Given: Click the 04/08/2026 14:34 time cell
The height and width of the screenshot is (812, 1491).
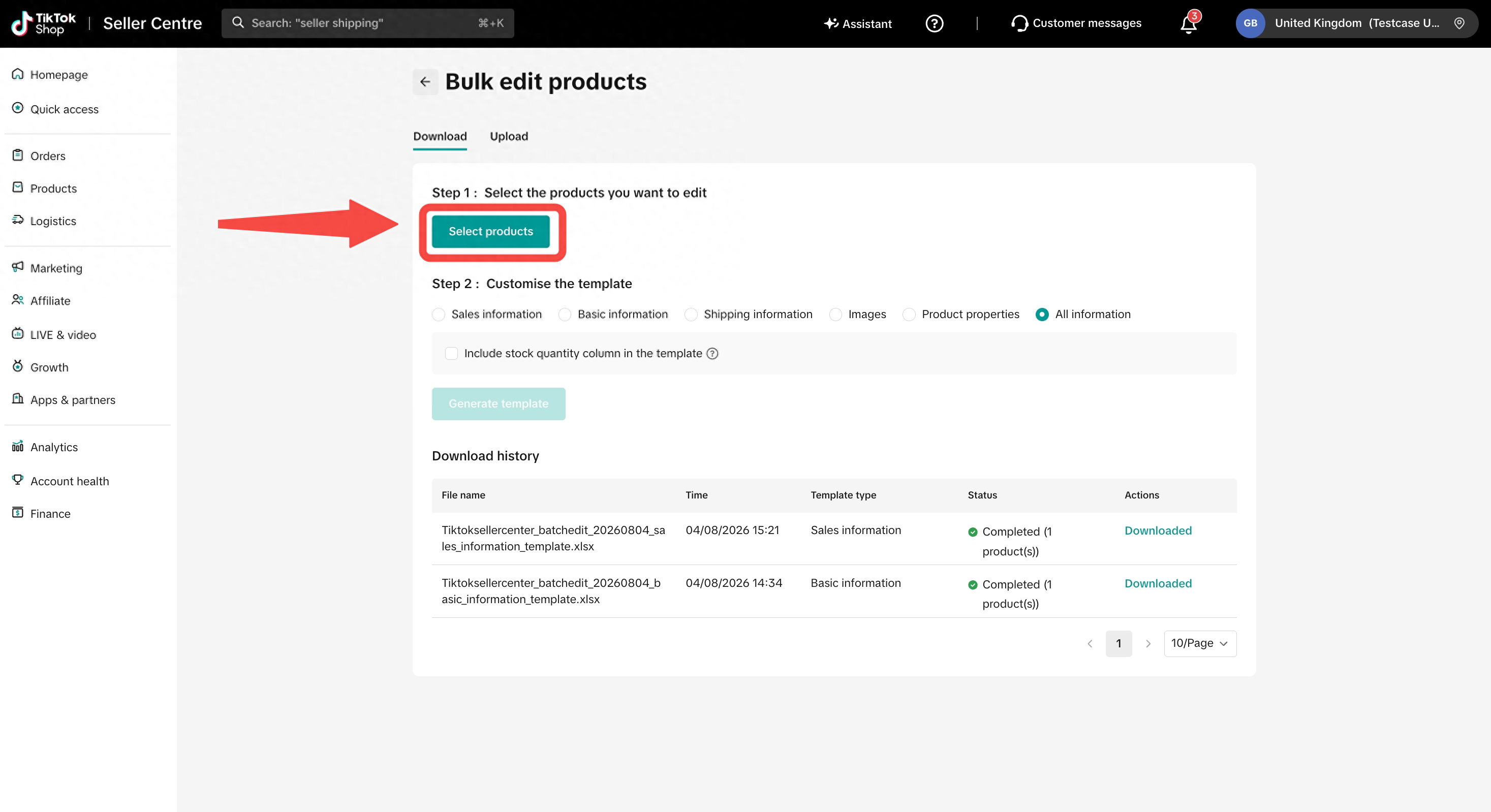Looking at the screenshot, I should pos(733,583).
